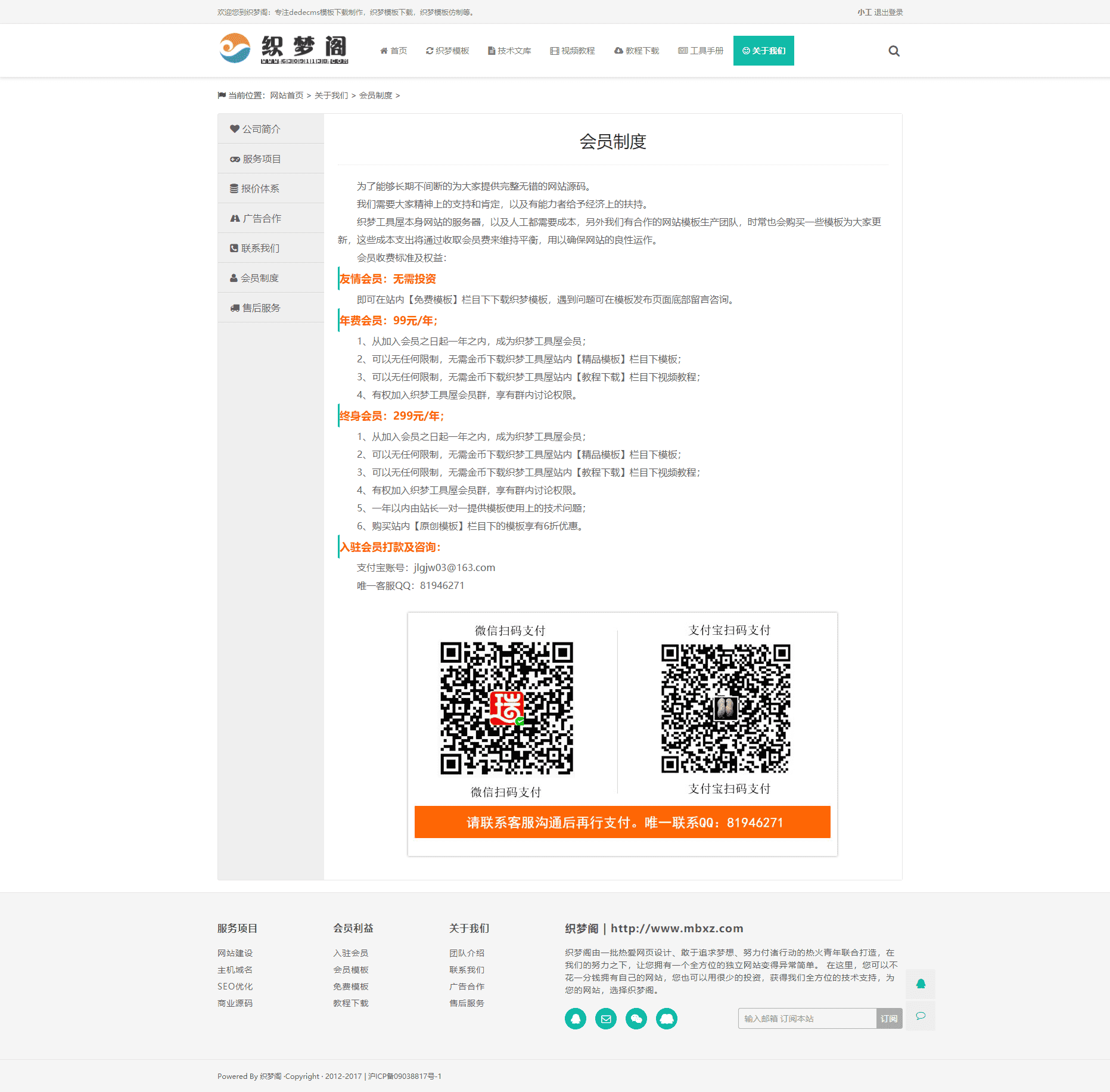
Task: Click the 沪ICP备09038817号-1 footer text
Action: [405, 1077]
